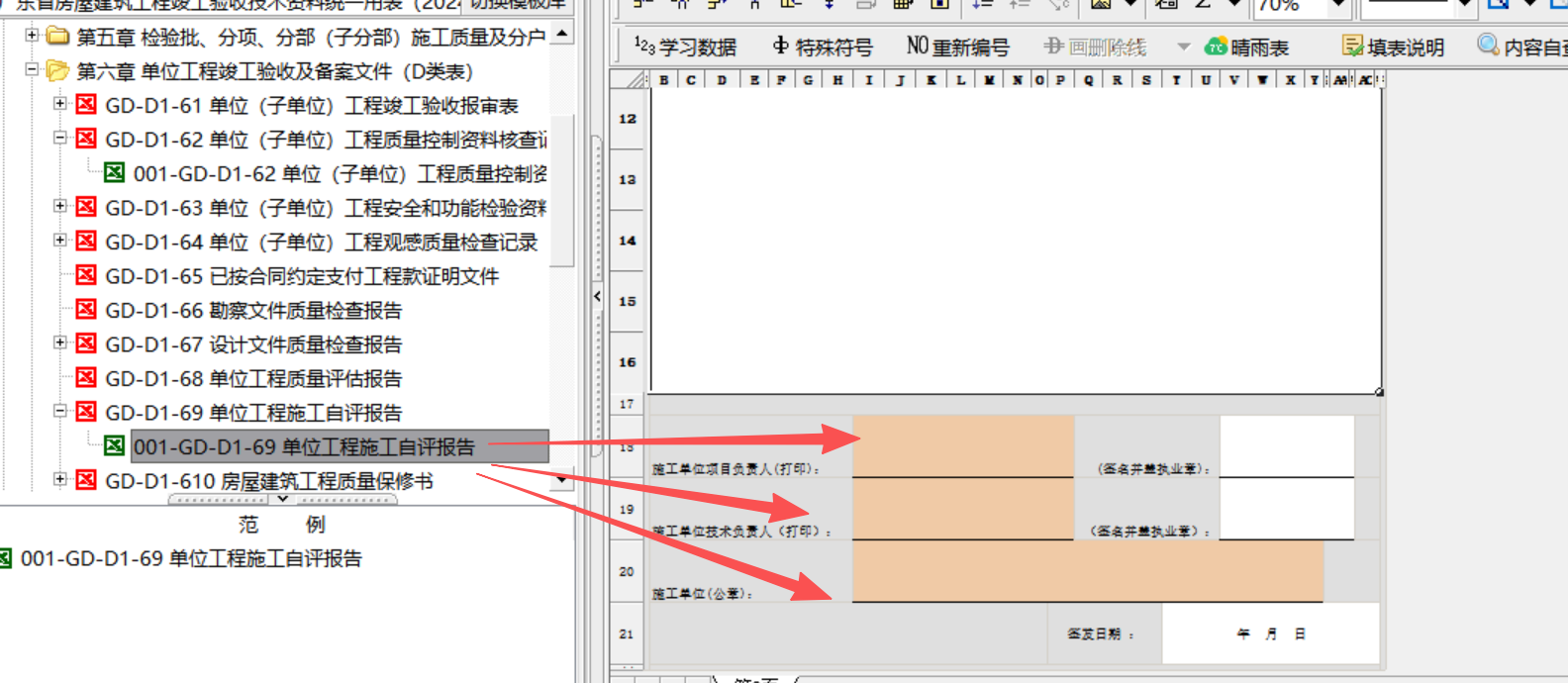
Task: Select 第五章 检验批、分项、分部 tree item
Action: pos(311,38)
